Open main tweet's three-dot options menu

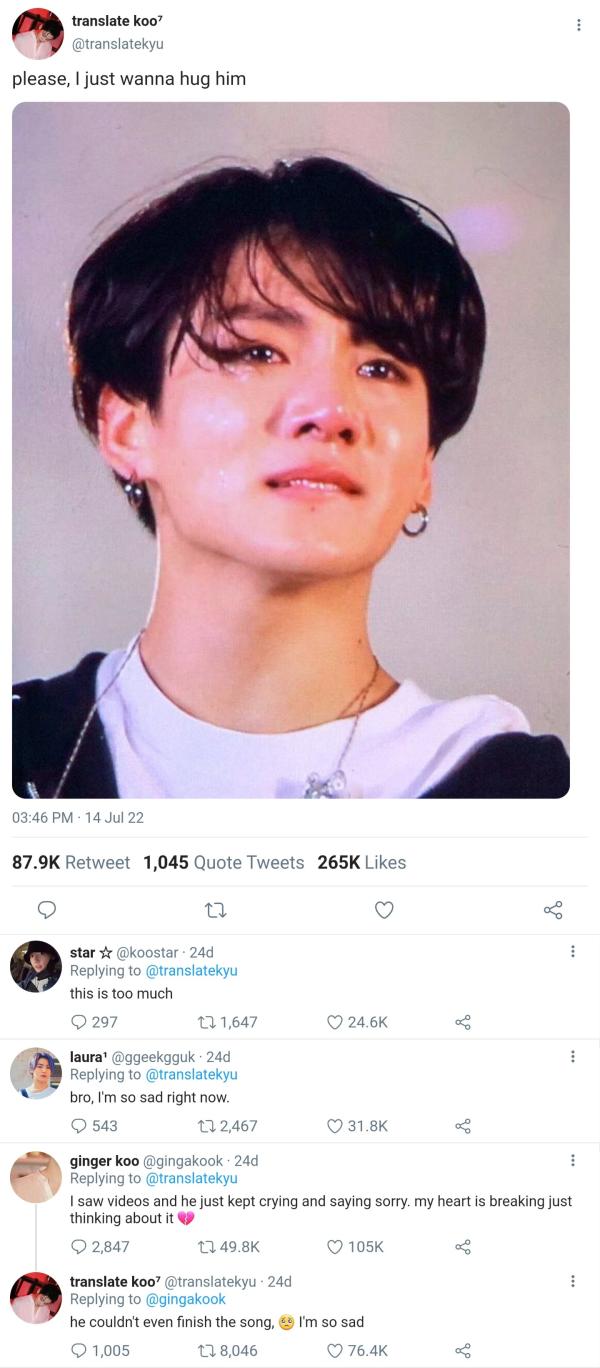point(578,25)
